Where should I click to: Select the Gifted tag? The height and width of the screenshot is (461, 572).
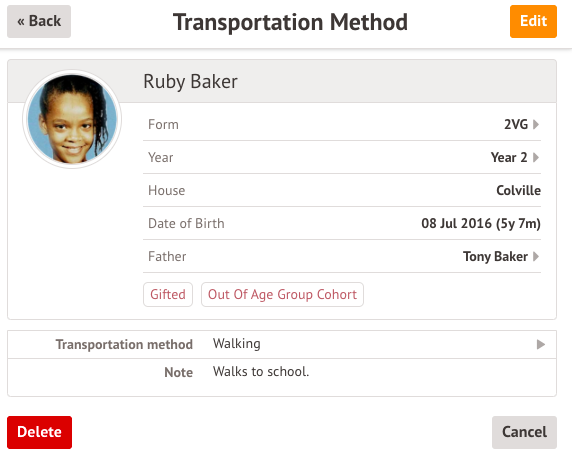(168, 294)
